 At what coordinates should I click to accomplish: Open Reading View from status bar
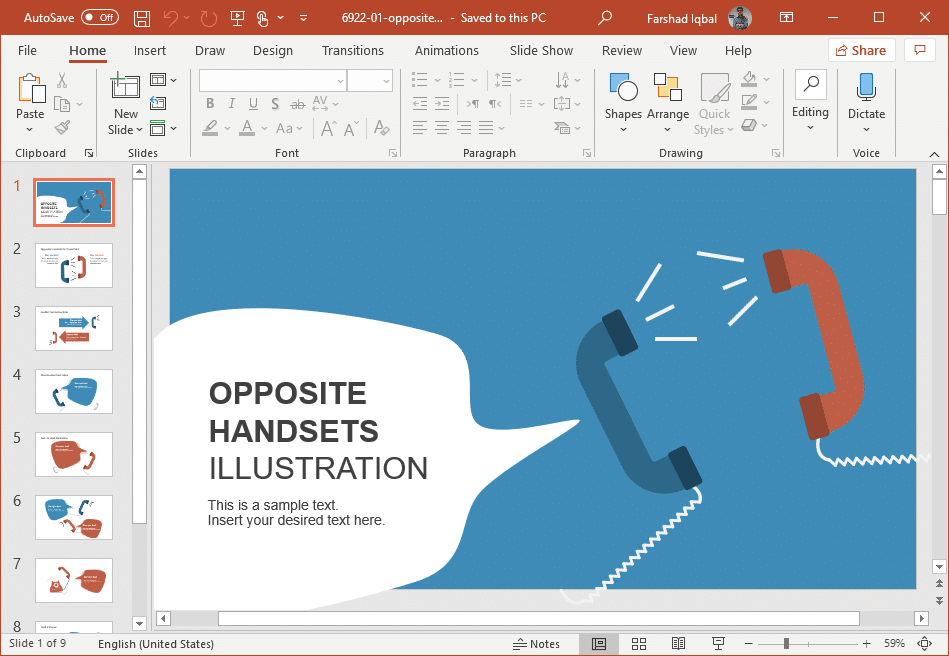[x=678, y=643]
